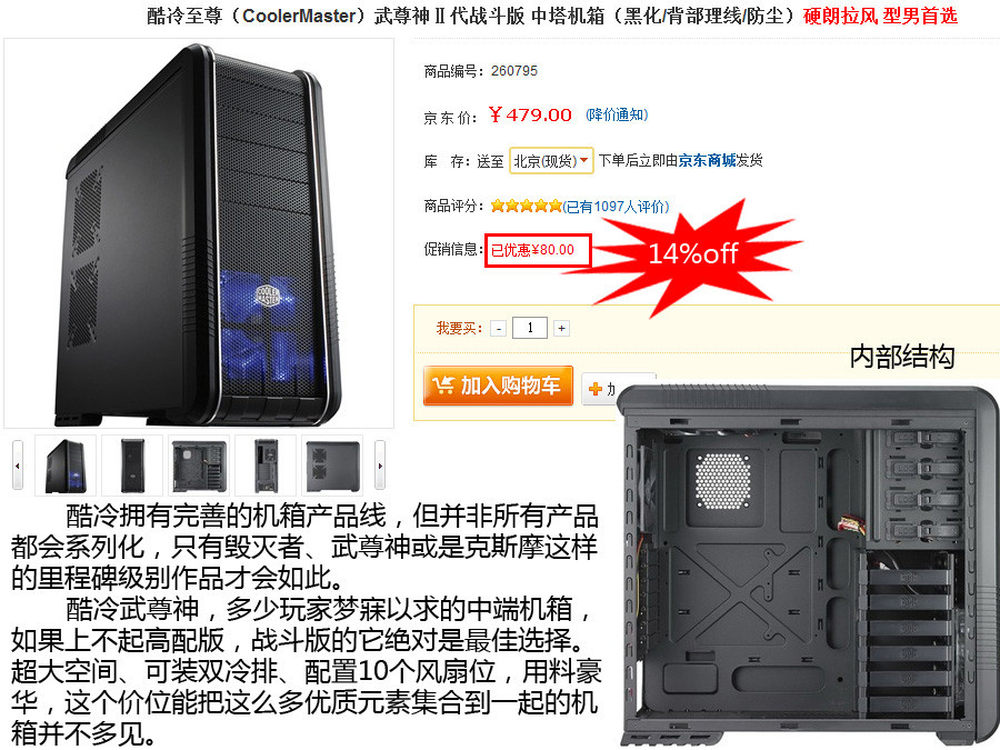Click the 京东商城 link
The height and width of the screenshot is (750, 1000).
(x=707, y=160)
